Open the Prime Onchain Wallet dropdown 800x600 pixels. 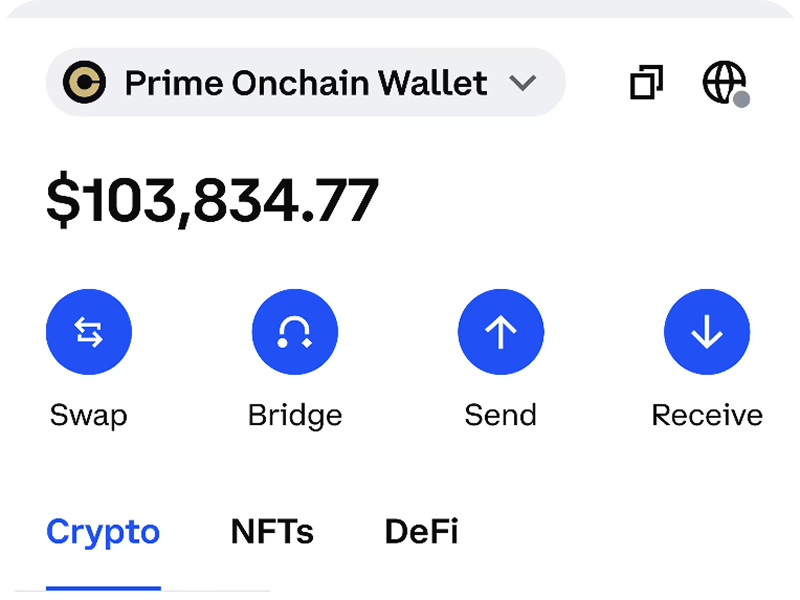(x=300, y=83)
